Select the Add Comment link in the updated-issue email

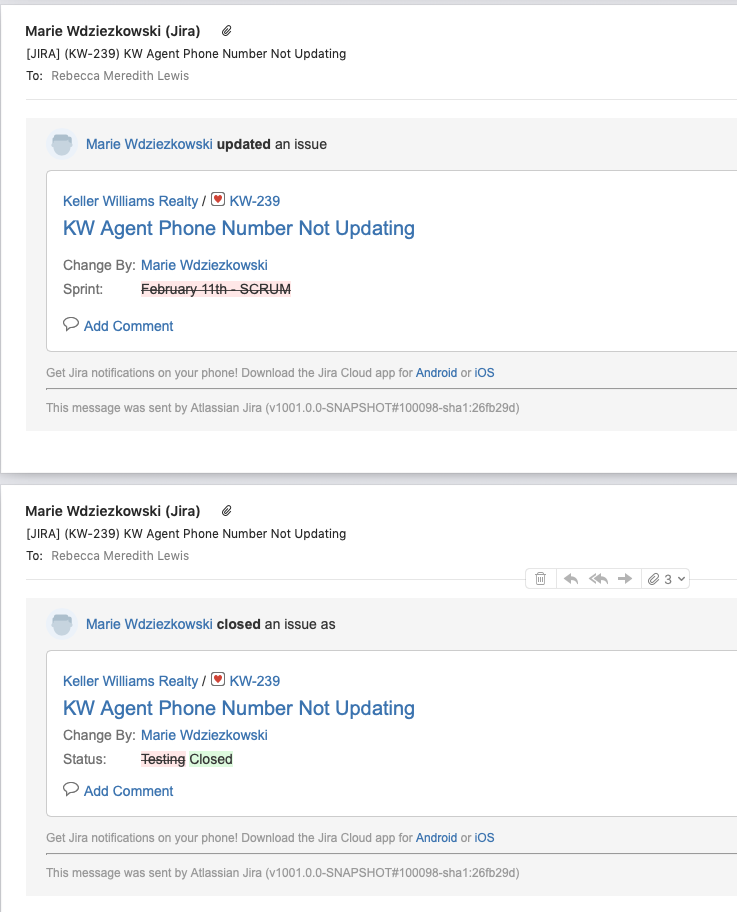[128, 325]
